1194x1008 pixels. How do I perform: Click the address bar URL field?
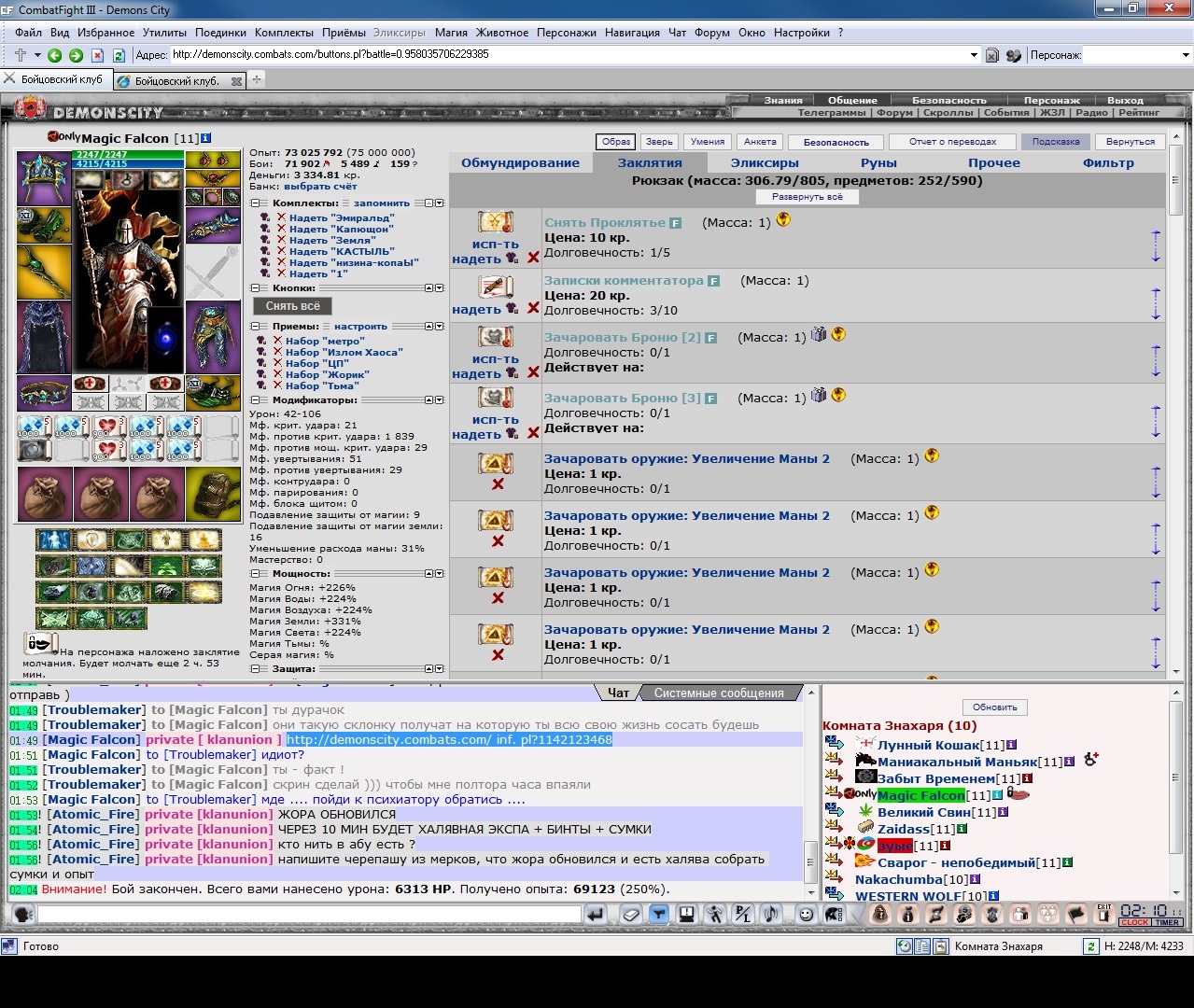(x=569, y=55)
